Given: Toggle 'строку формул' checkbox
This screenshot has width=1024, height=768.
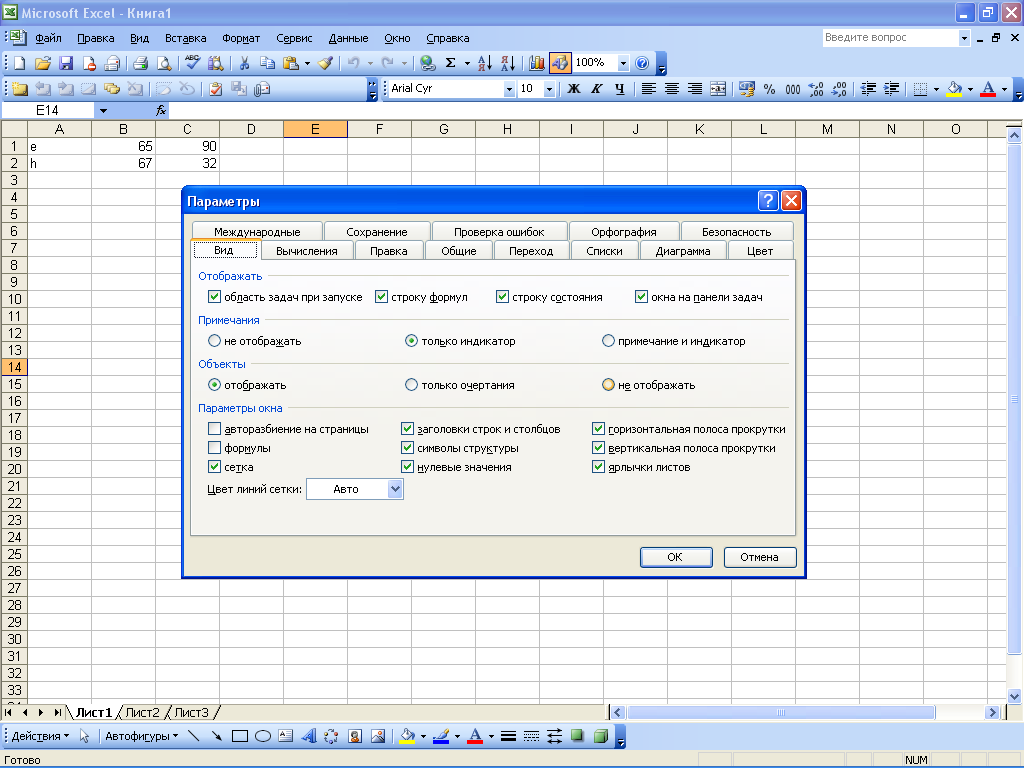Looking at the screenshot, I should (x=381, y=296).
